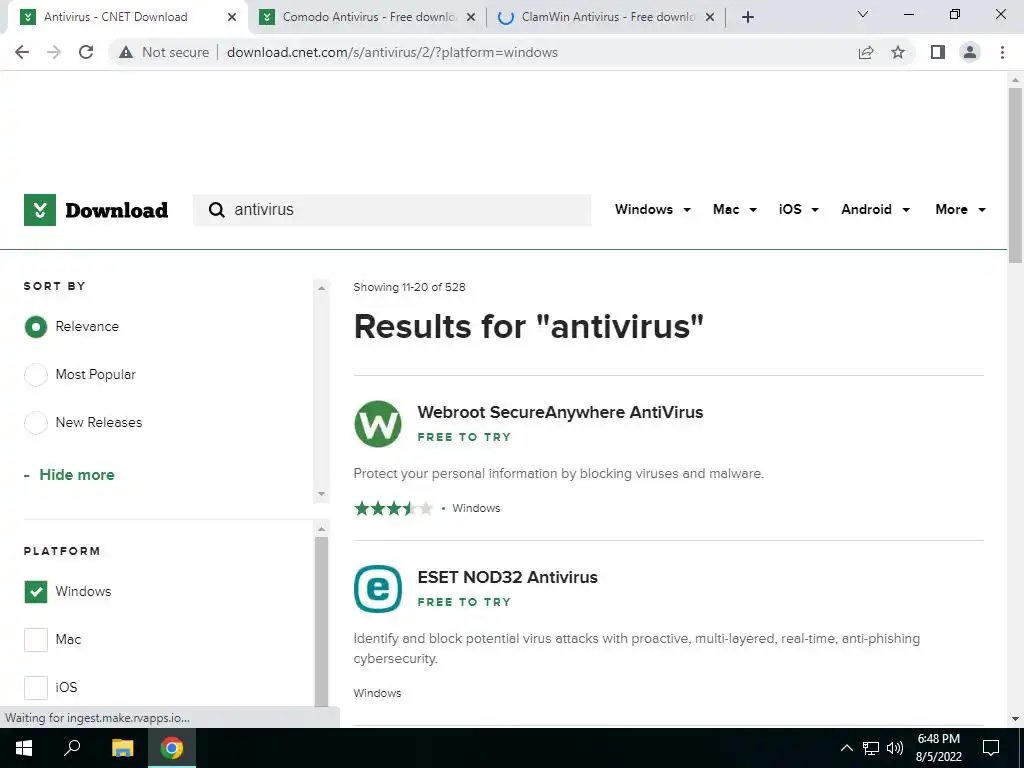Click the browser address bar URL
The width and height of the screenshot is (1024, 768).
392,52
